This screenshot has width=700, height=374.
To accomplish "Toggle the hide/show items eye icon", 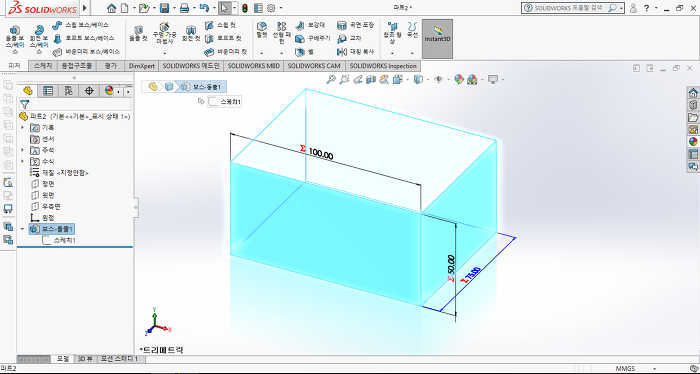I will coord(438,79).
